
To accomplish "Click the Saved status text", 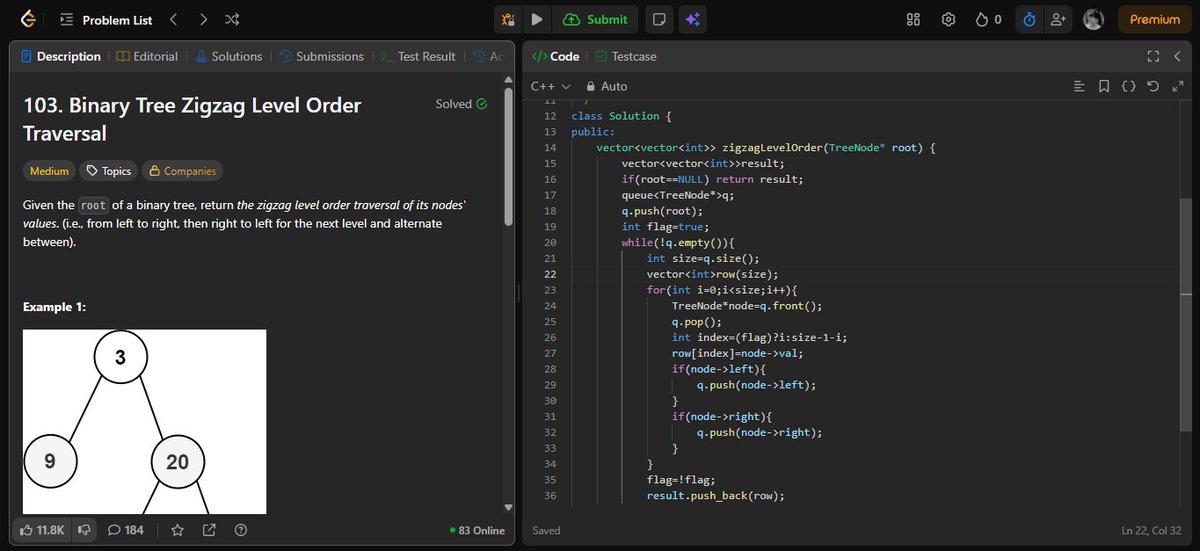I will point(546,530).
